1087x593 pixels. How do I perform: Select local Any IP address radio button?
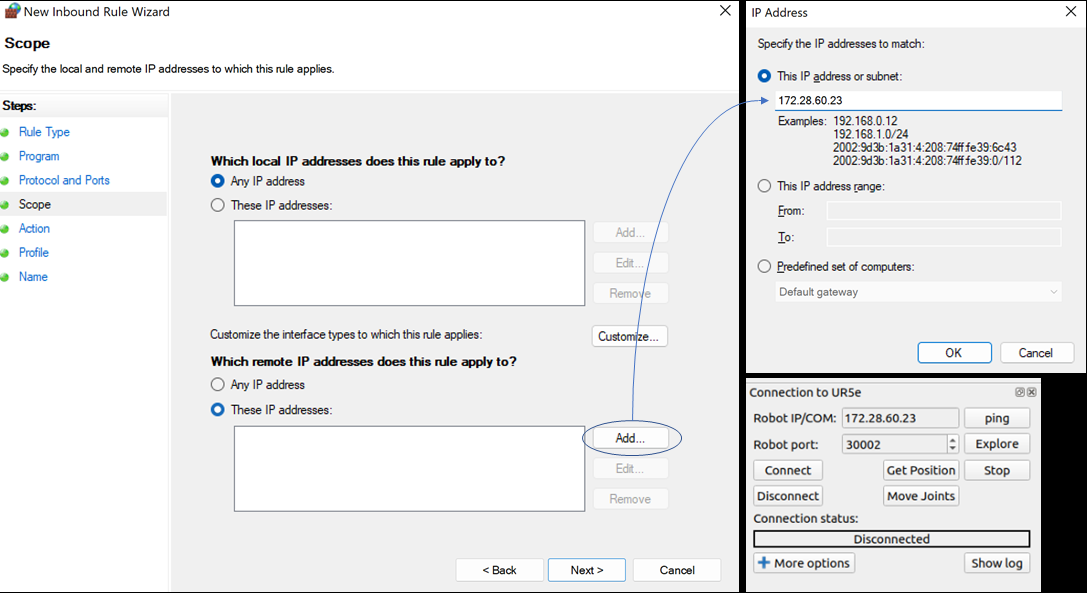coord(218,181)
